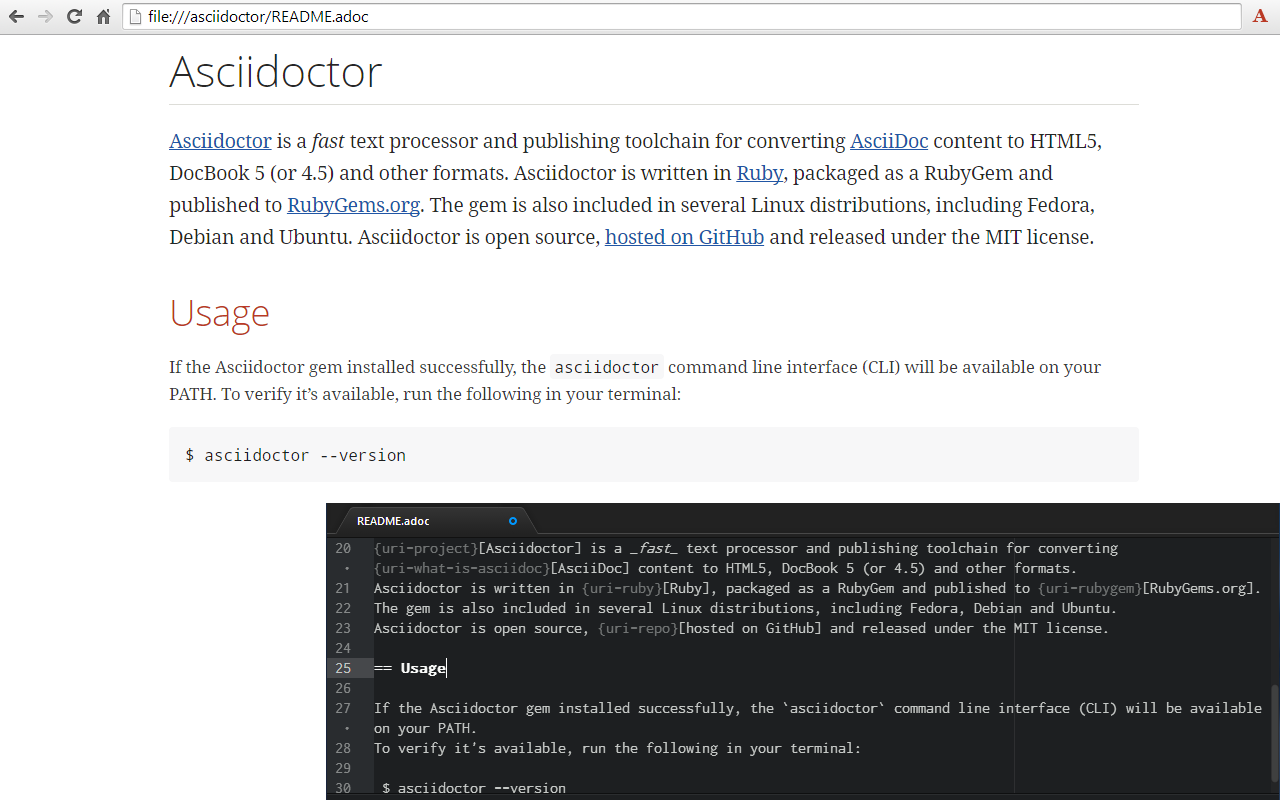Visit the Ruby hyperlink
Screen dimensions: 1280x800
760,173
